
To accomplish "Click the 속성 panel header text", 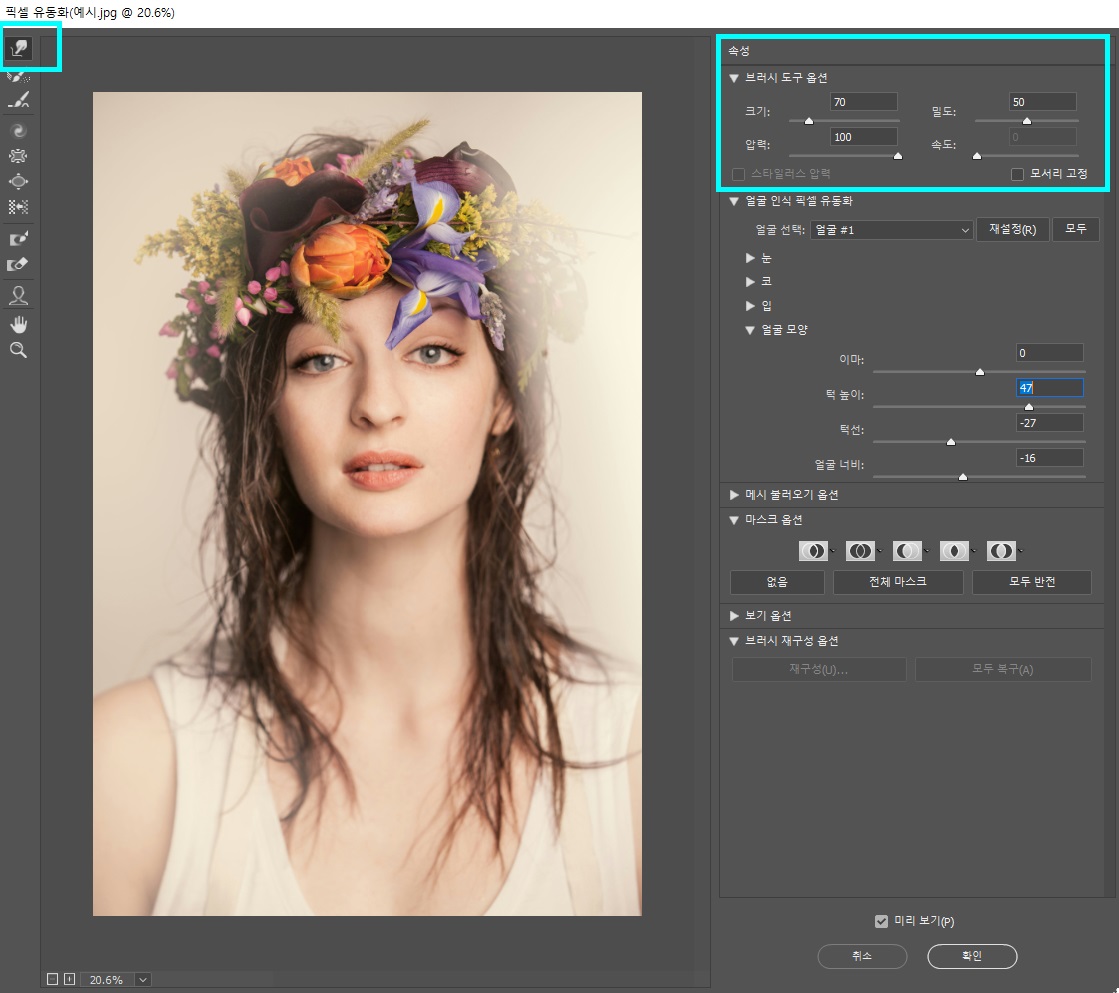I will (x=739, y=51).
